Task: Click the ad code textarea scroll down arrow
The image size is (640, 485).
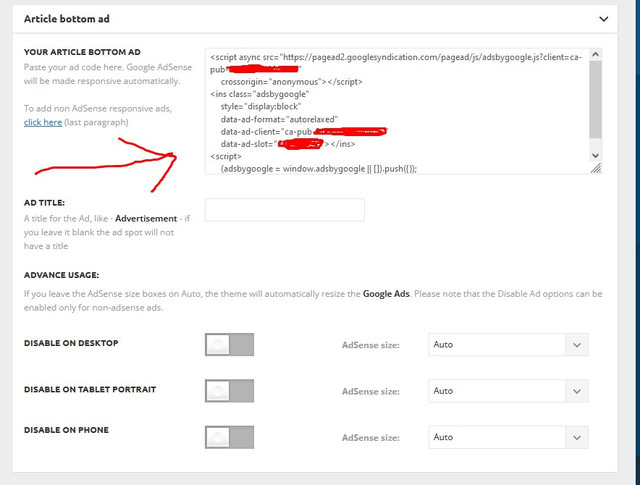Action: (x=595, y=156)
